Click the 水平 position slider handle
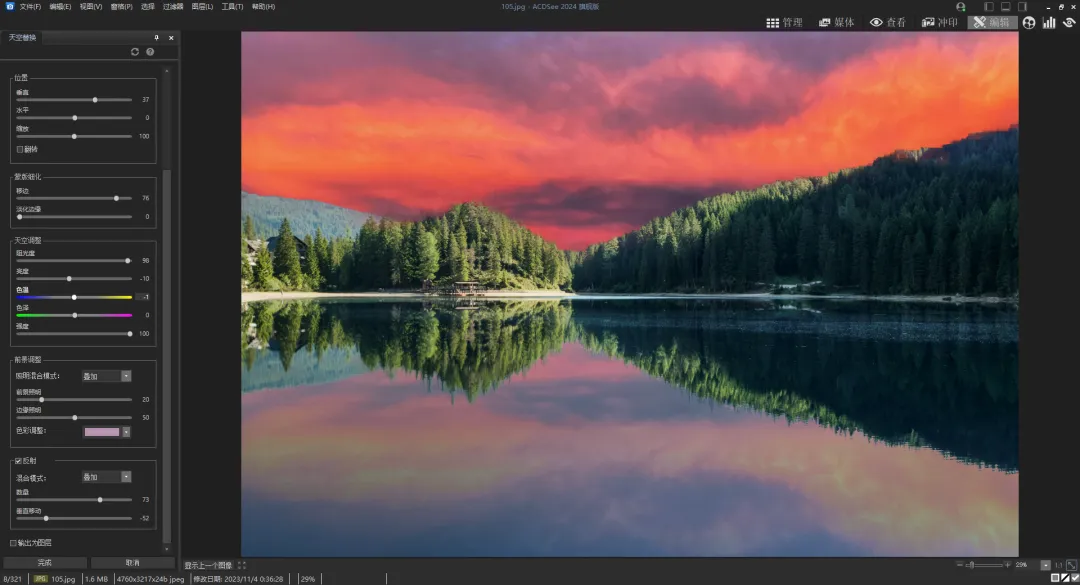Screen dimensions: 1080x585 pos(74,118)
